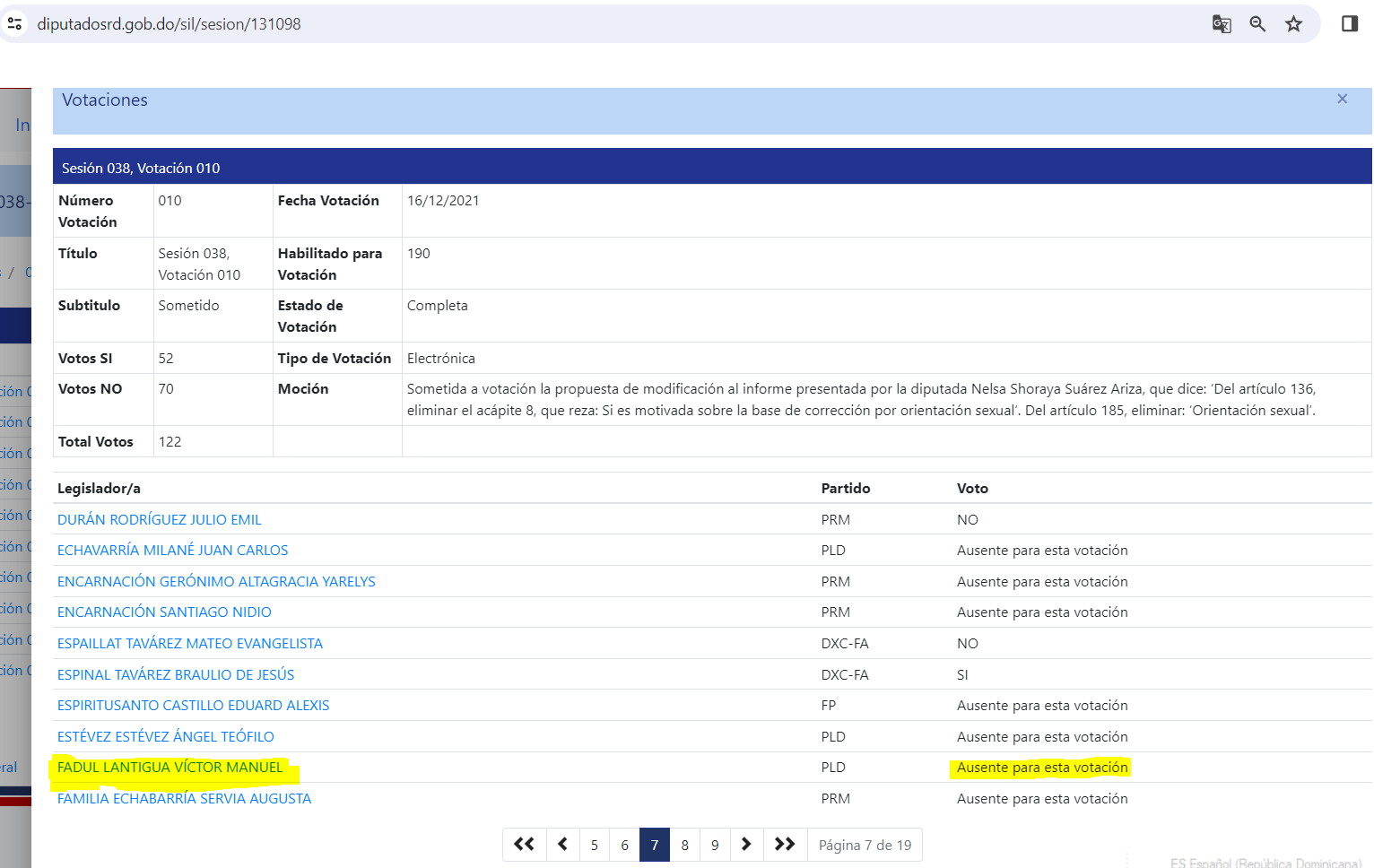Open the browser side panel icon
1374x868 pixels.
point(1350,24)
